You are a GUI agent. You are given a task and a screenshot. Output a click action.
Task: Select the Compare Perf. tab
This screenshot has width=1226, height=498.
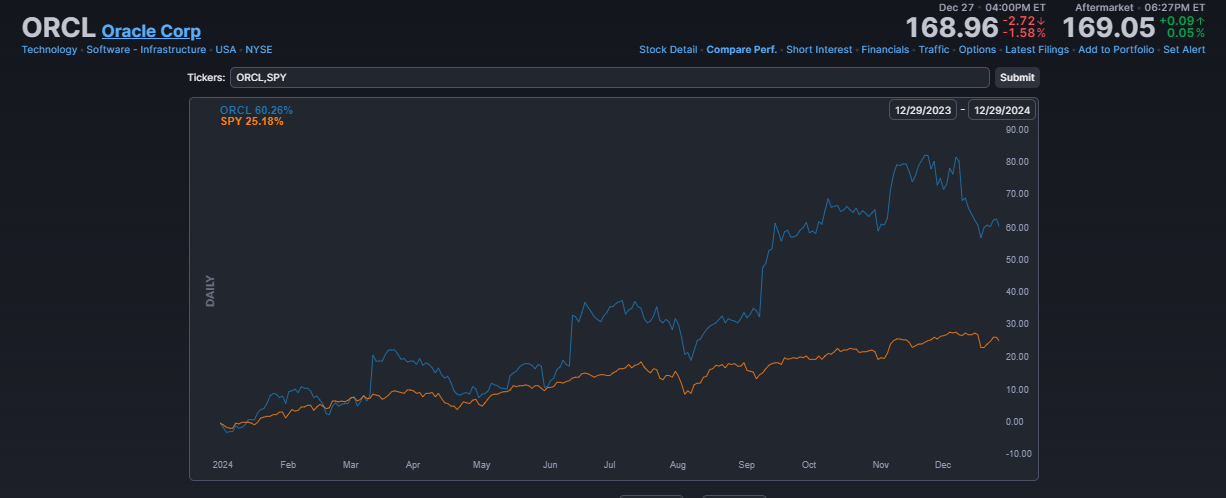[x=742, y=49]
